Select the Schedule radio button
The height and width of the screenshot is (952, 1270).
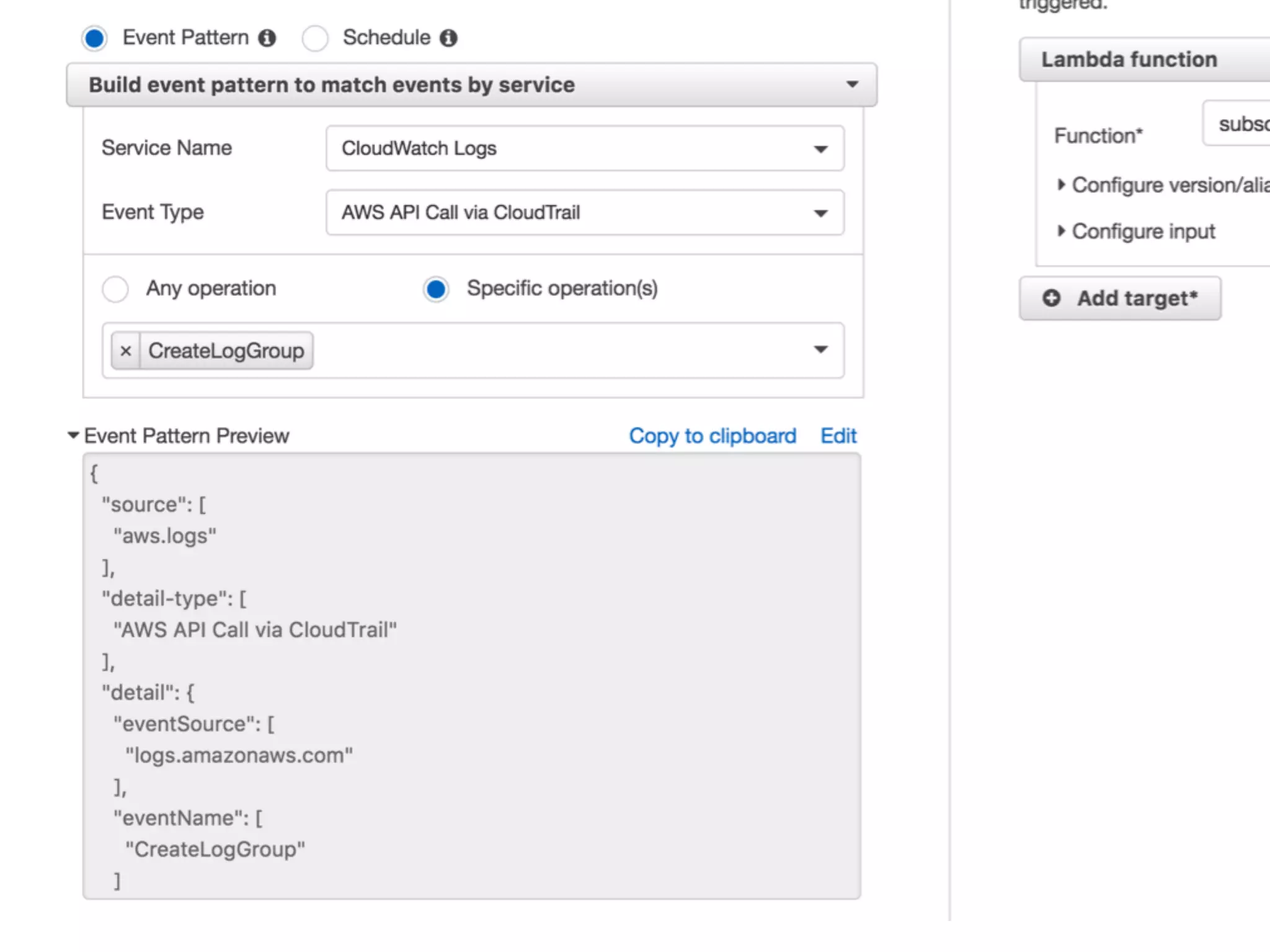[315, 38]
